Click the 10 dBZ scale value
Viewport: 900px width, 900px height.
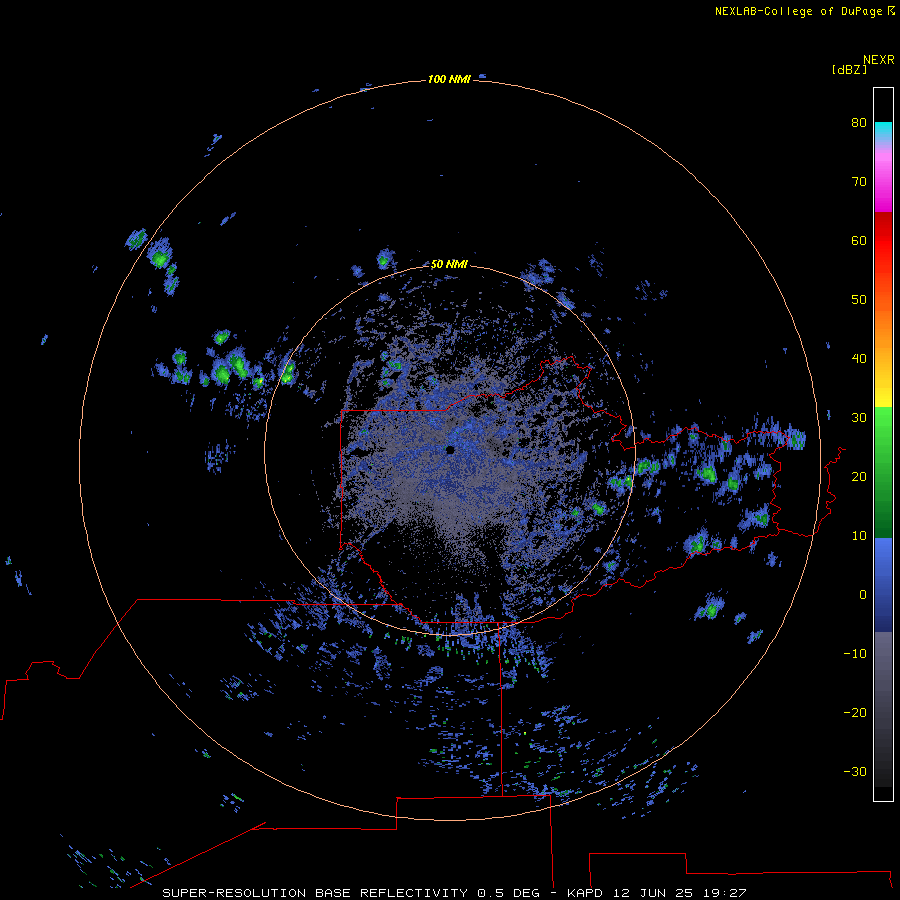coord(859,536)
